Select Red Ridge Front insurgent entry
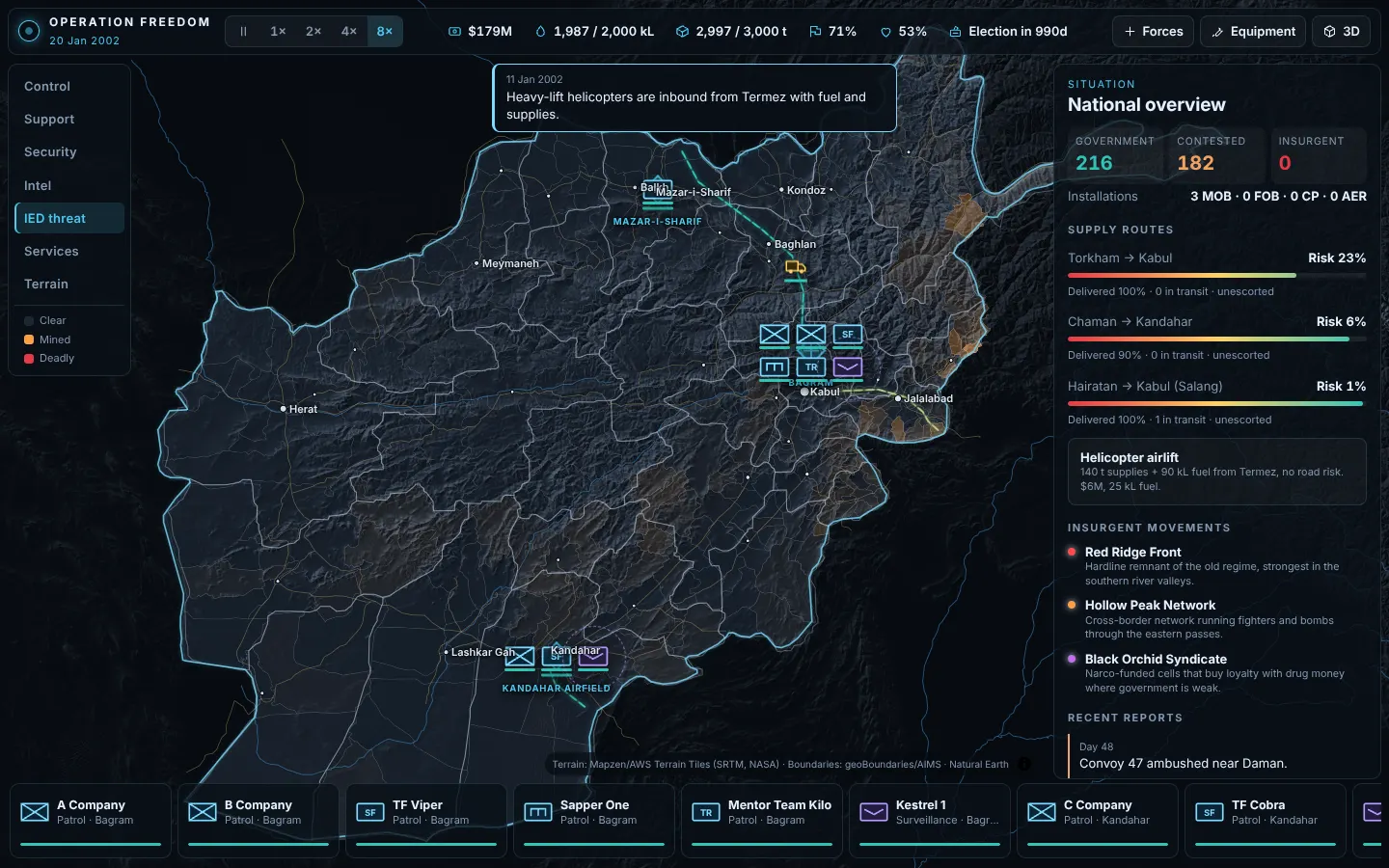Screen dimensions: 1389x868 click(x=1216, y=566)
